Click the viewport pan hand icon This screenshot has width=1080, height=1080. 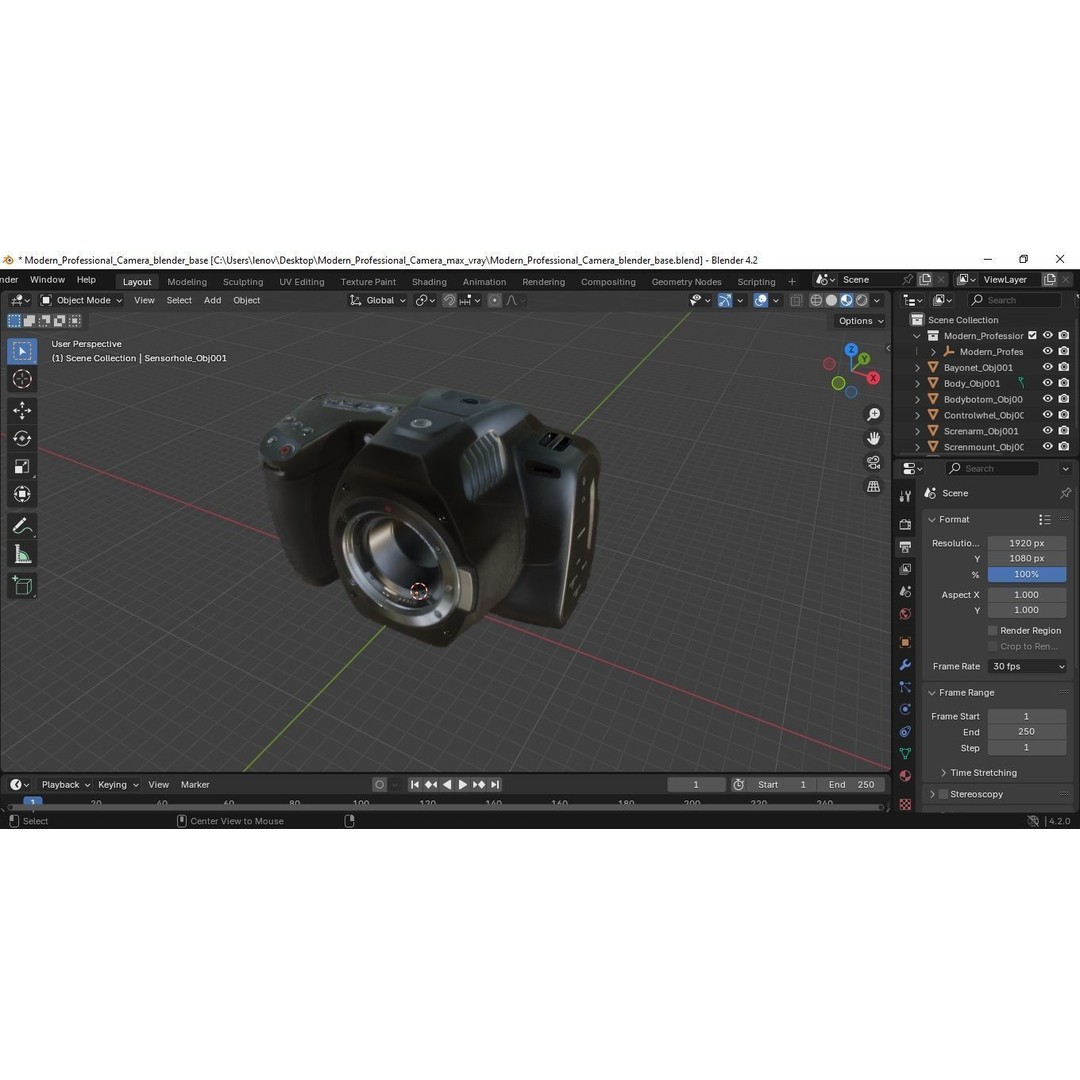(x=873, y=438)
